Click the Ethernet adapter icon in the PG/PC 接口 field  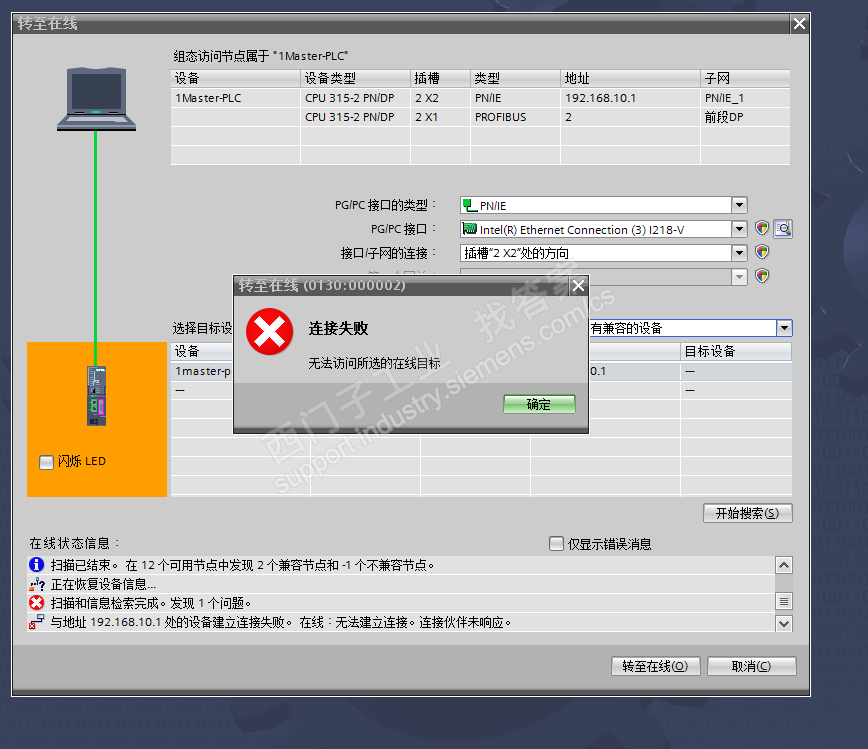tap(470, 229)
